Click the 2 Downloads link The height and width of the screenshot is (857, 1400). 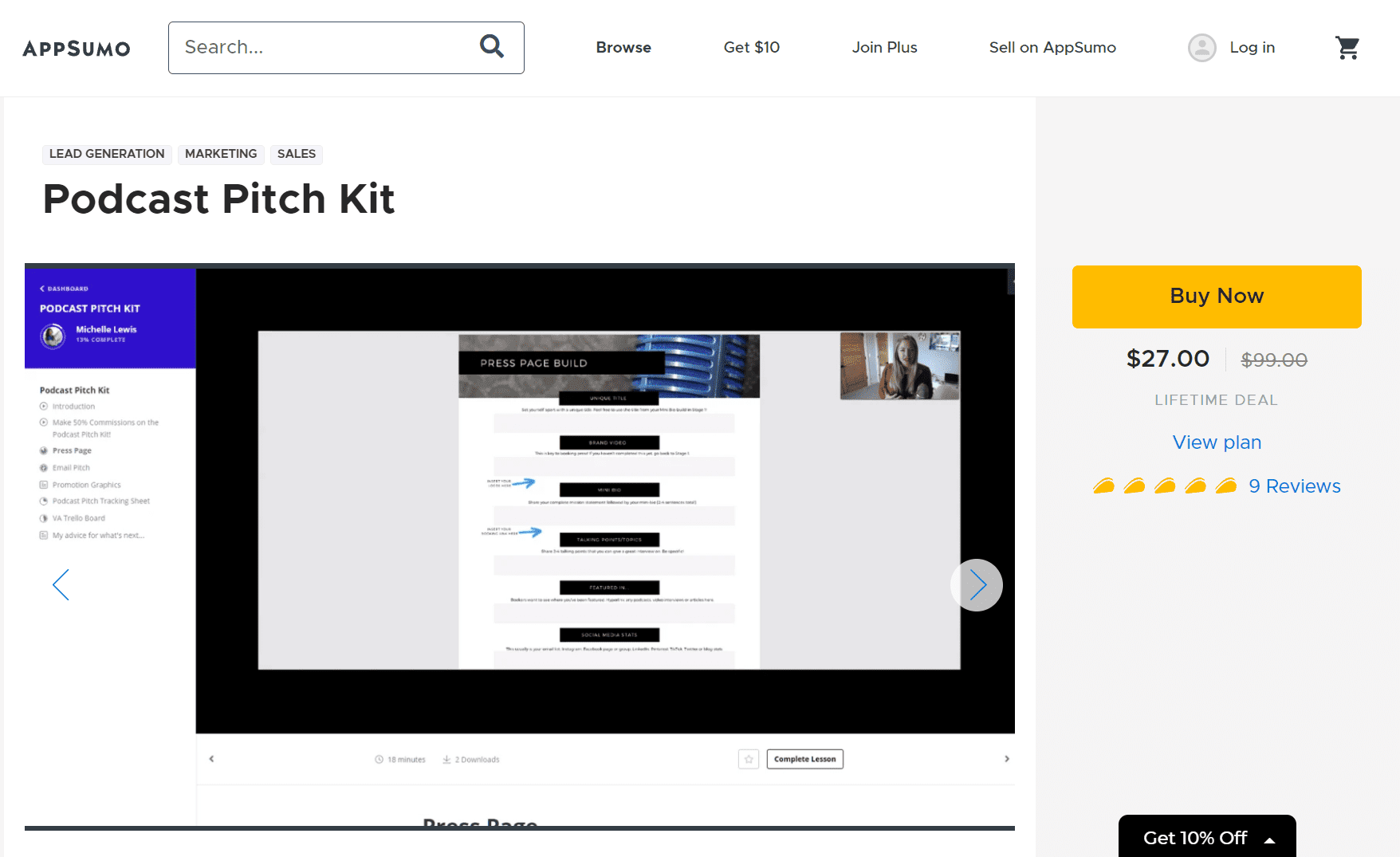click(x=471, y=760)
